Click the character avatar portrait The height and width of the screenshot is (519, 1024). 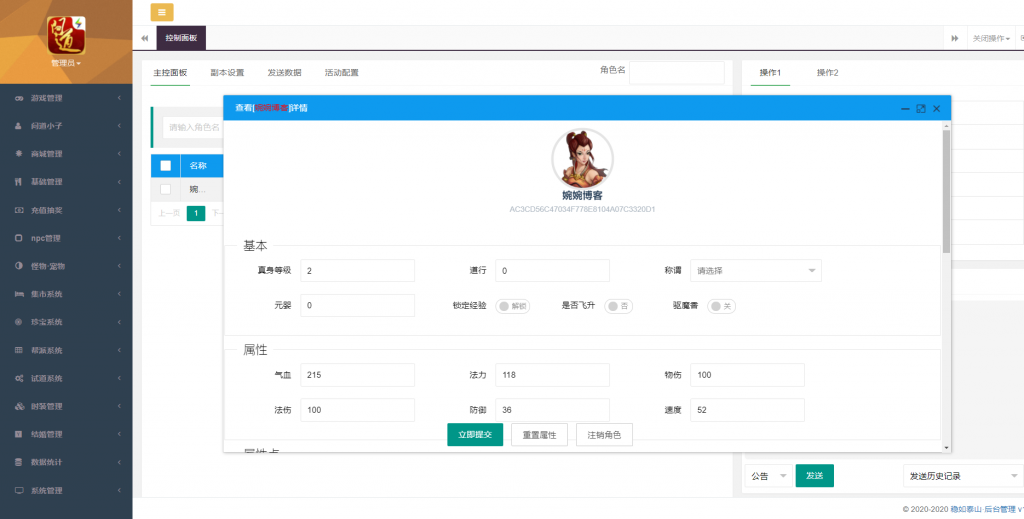582,159
